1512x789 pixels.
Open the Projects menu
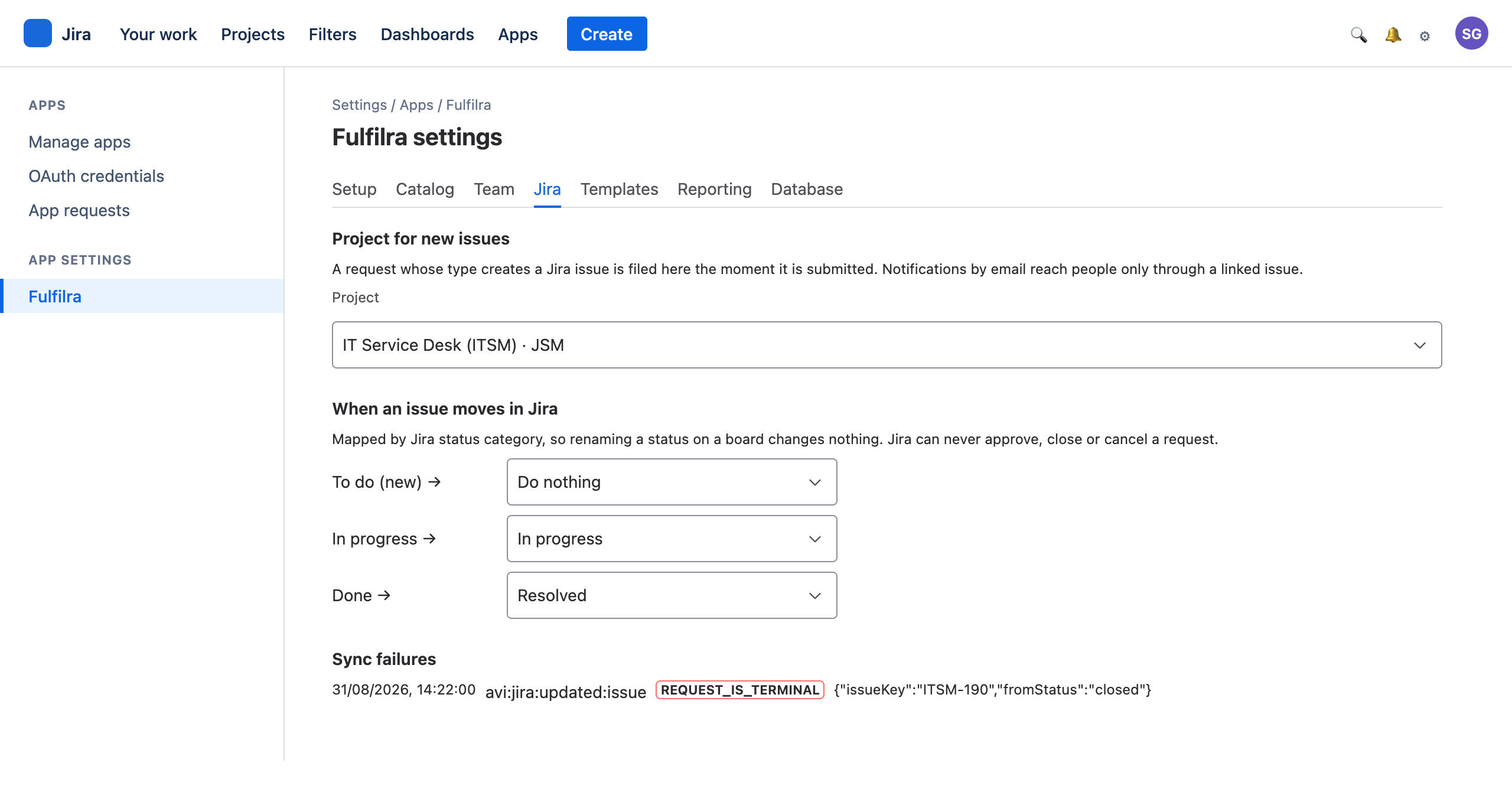point(253,34)
